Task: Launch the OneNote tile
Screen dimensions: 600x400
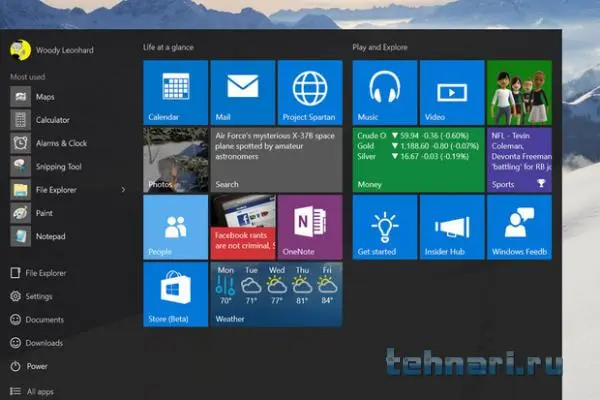Action: [310, 227]
